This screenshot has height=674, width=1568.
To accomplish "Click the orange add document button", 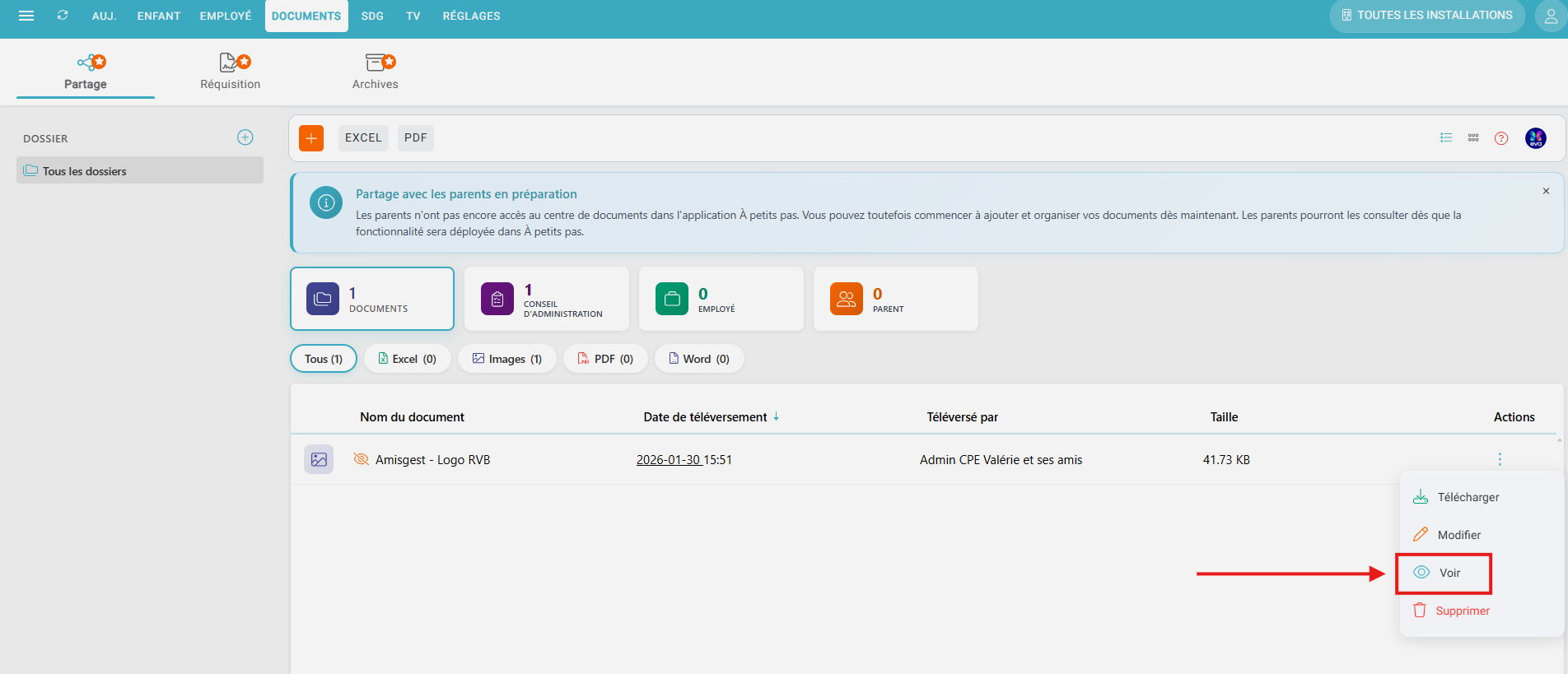I will click(x=311, y=138).
